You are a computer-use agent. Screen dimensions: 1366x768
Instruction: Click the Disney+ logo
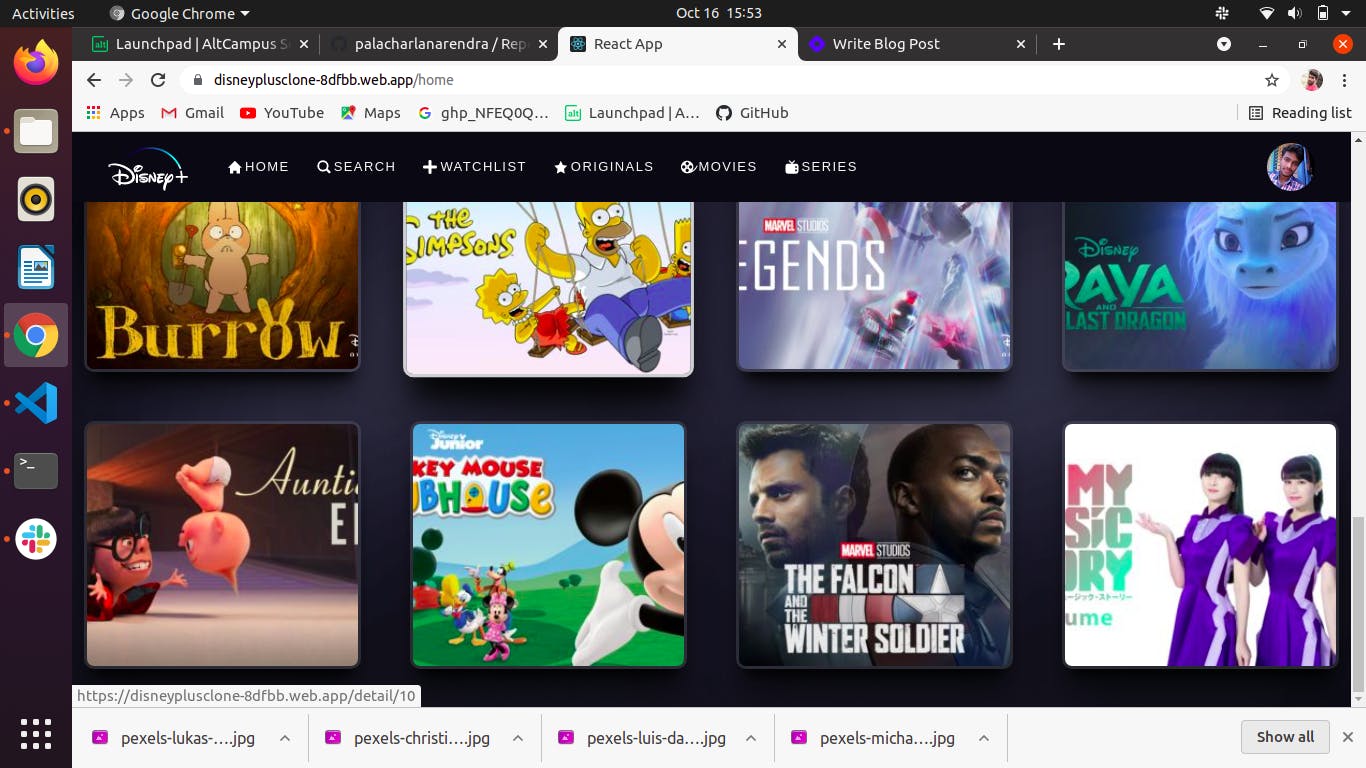[x=148, y=170]
